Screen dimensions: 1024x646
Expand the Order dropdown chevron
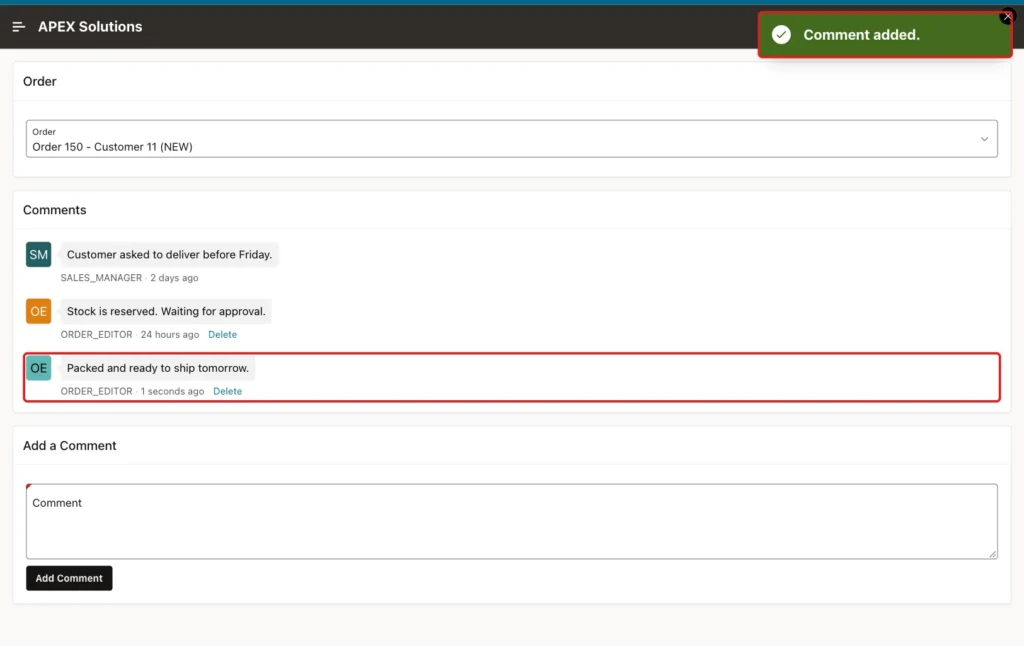[984, 139]
